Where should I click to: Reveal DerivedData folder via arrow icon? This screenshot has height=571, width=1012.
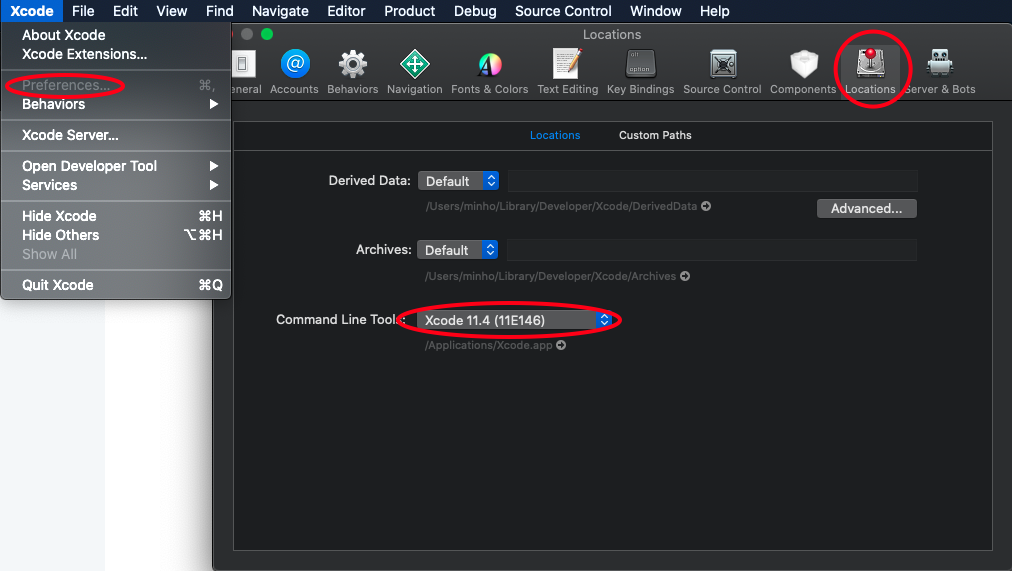[x=706, y=206]
